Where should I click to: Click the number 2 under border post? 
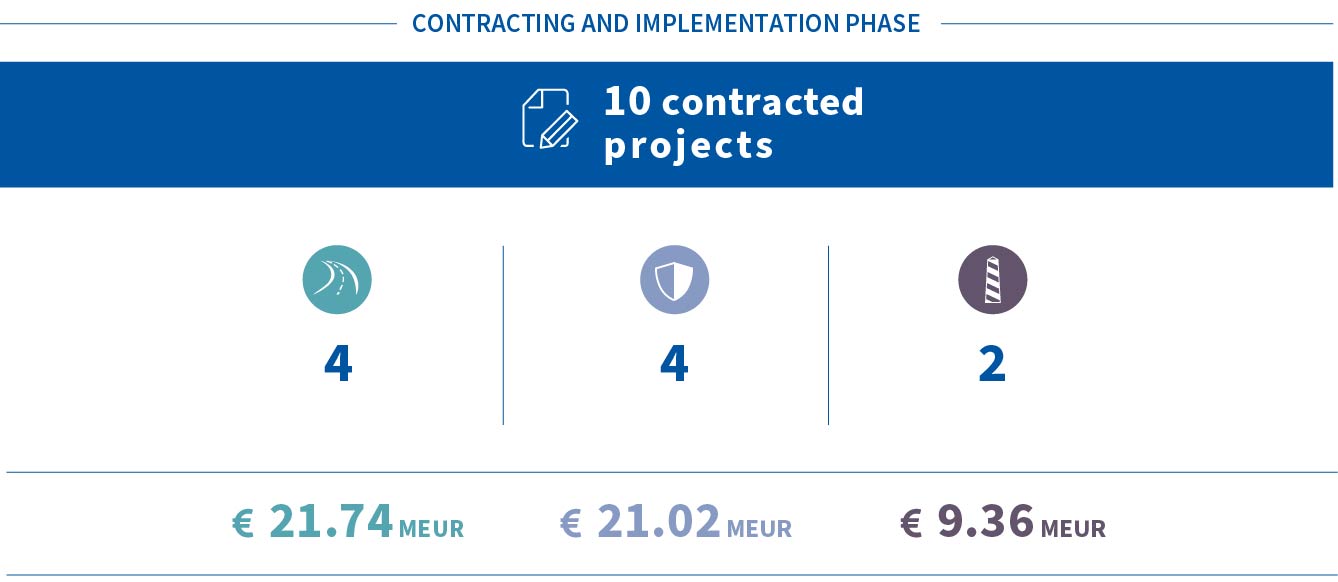pos(992,364)
